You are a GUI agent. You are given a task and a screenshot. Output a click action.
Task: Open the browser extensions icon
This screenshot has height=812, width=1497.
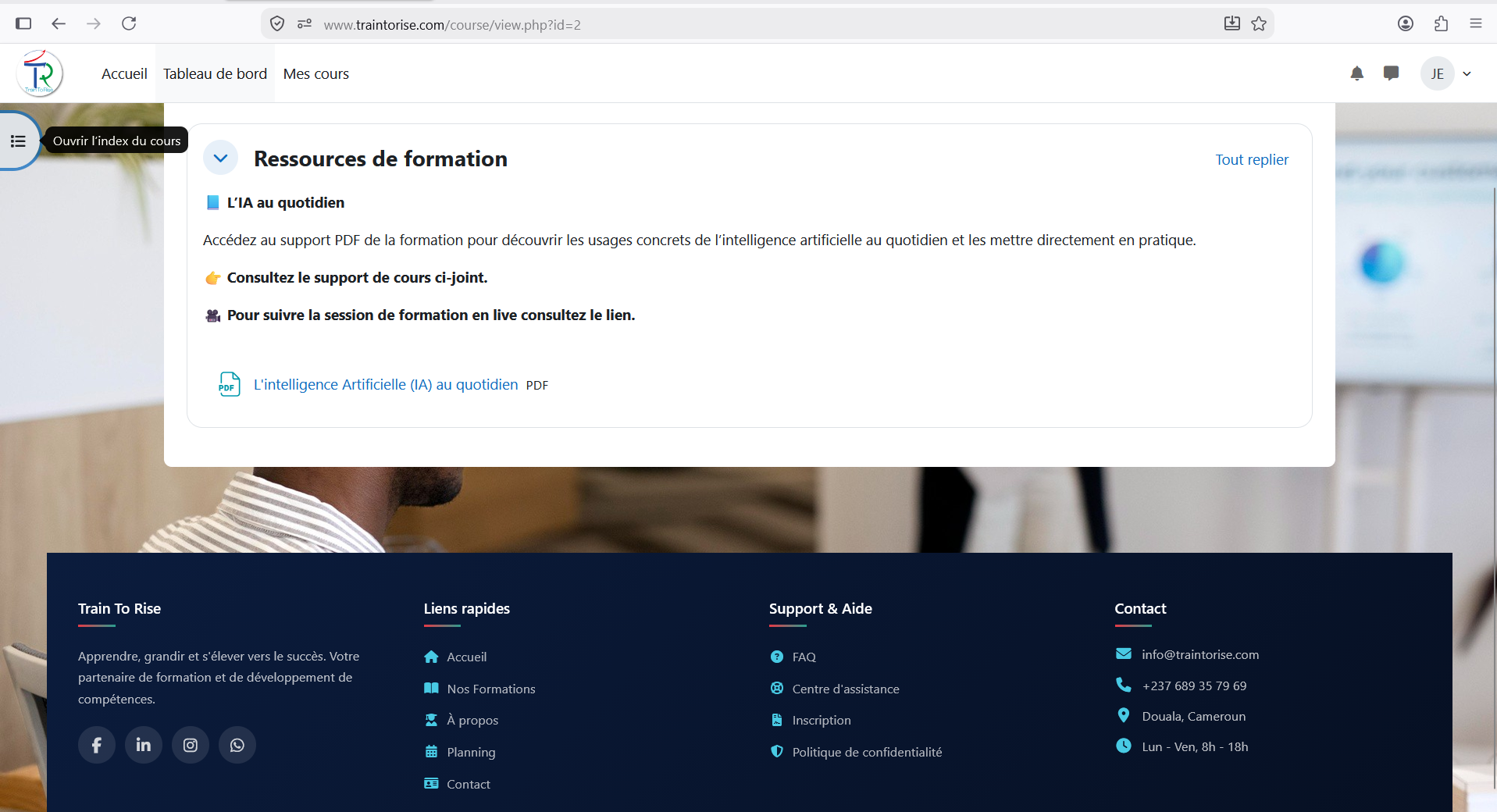1441,23
